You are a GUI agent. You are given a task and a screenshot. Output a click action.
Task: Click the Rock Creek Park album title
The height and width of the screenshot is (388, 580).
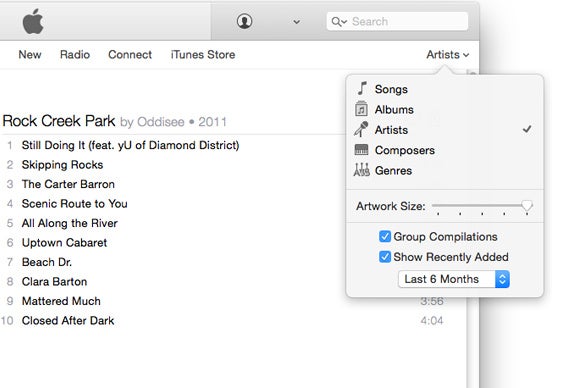coord(59,121)
